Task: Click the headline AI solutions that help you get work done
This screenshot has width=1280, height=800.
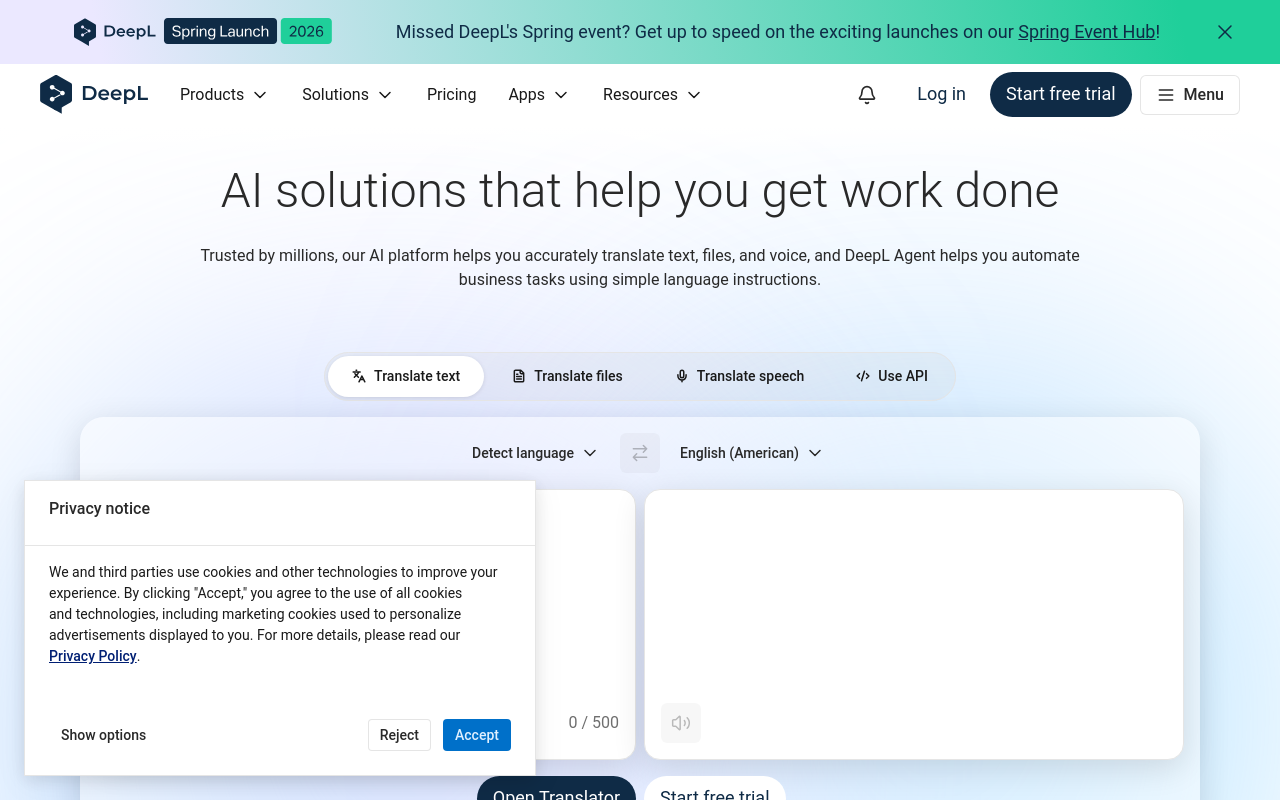Action: point(640,190)
